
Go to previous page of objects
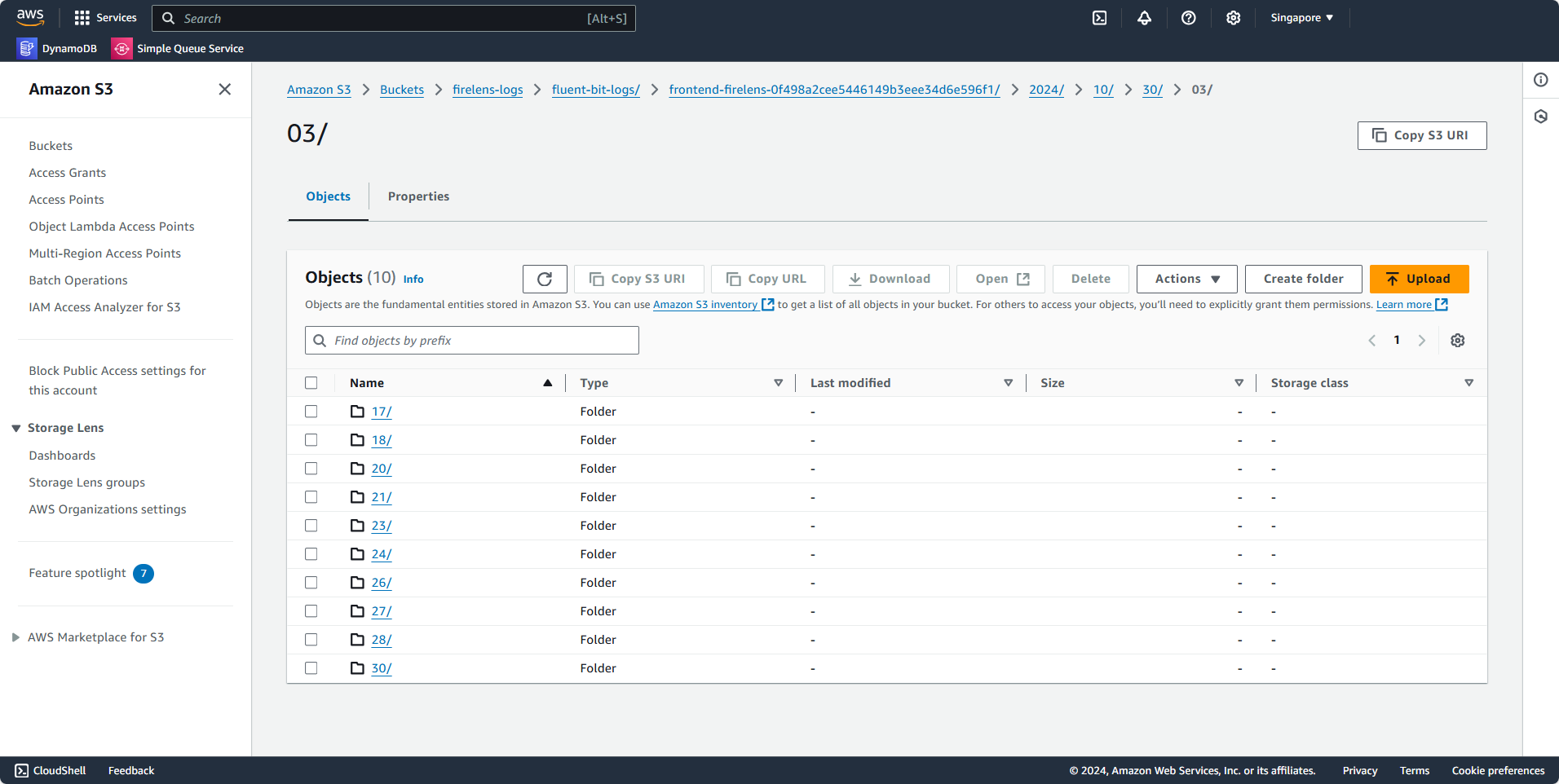(x=1372, y=341)
